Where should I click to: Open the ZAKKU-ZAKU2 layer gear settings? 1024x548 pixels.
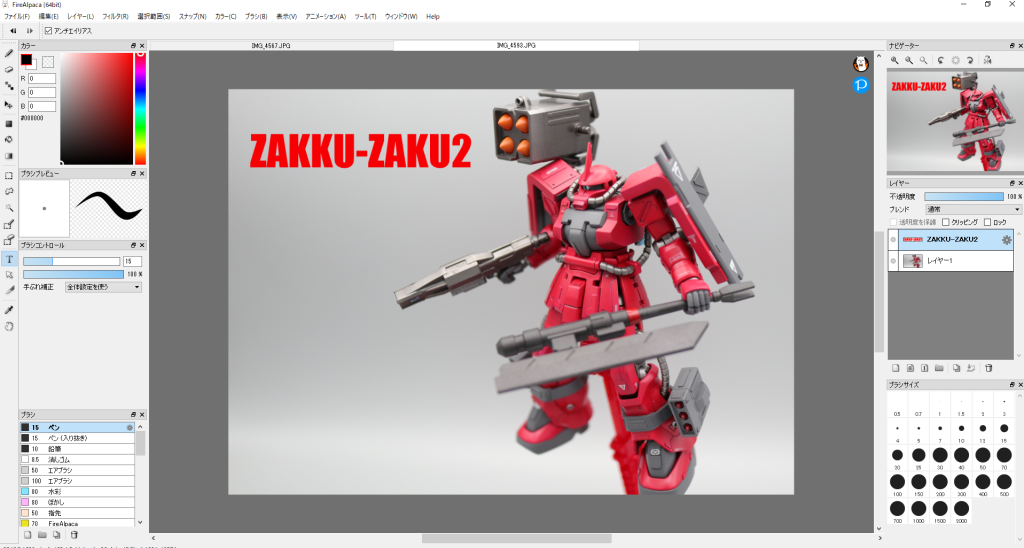[1006, 240]
